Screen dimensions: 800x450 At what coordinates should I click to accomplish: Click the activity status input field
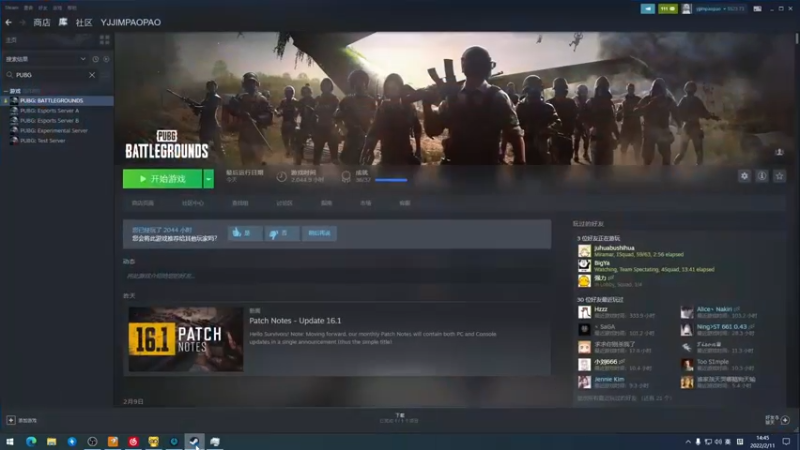tap(337, 276)
